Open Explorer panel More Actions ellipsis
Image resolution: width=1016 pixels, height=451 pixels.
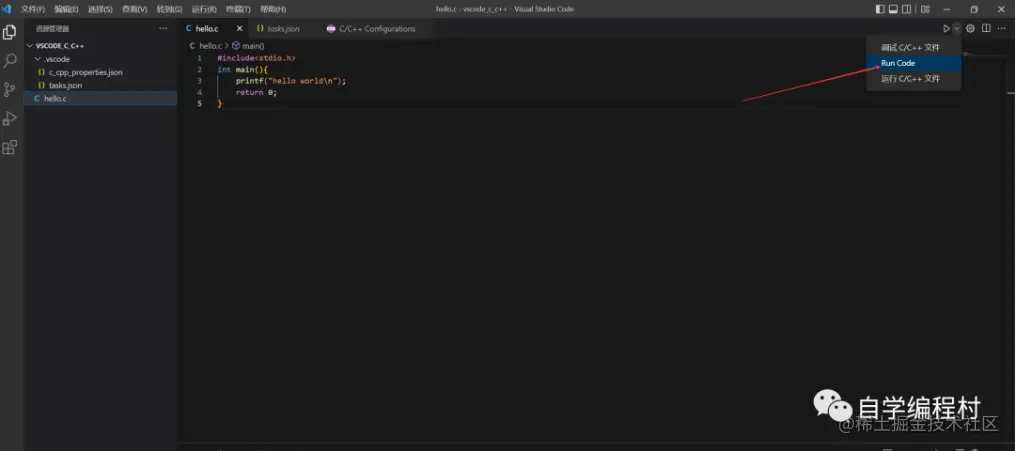tap(163, 29)
